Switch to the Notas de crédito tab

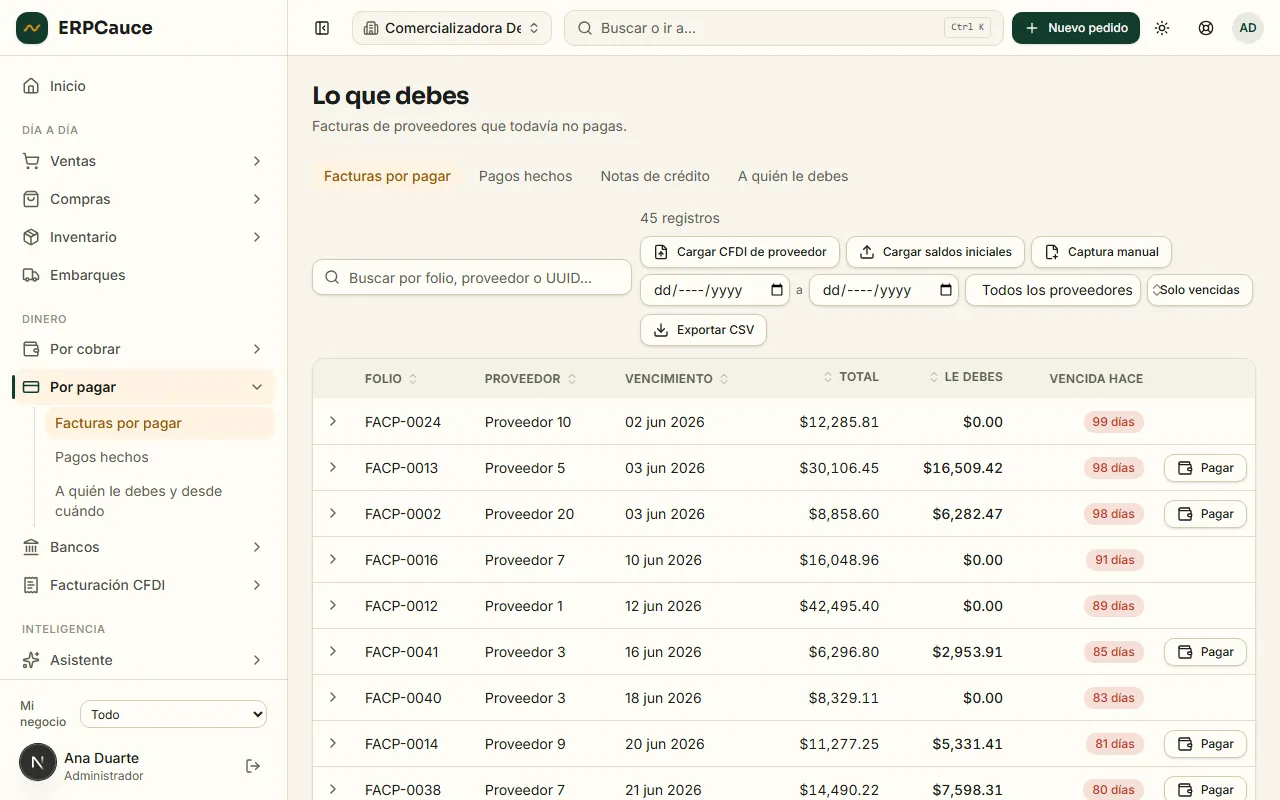click(655, 176)
